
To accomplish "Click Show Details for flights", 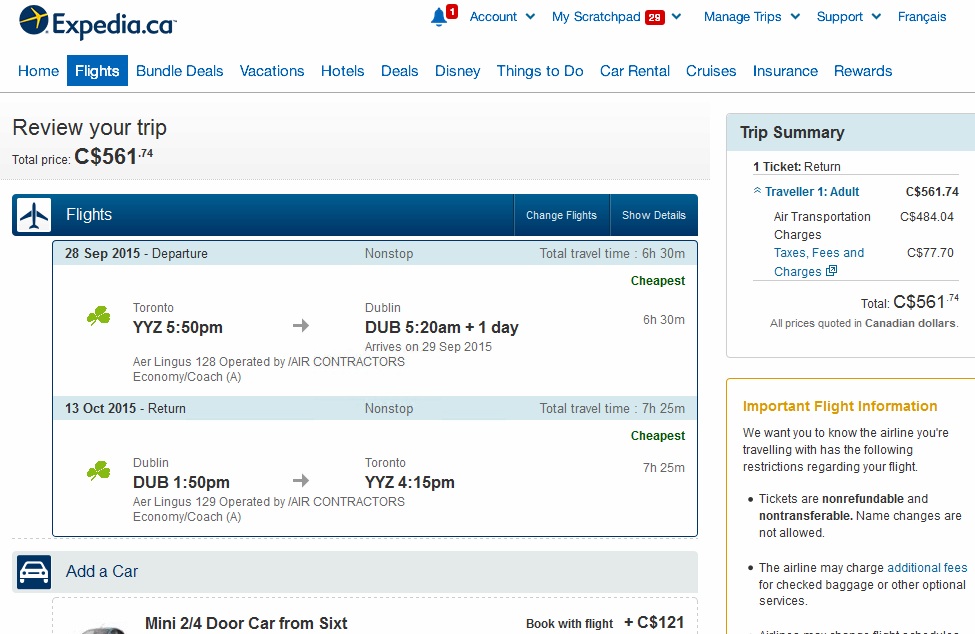I will [654, 215].
